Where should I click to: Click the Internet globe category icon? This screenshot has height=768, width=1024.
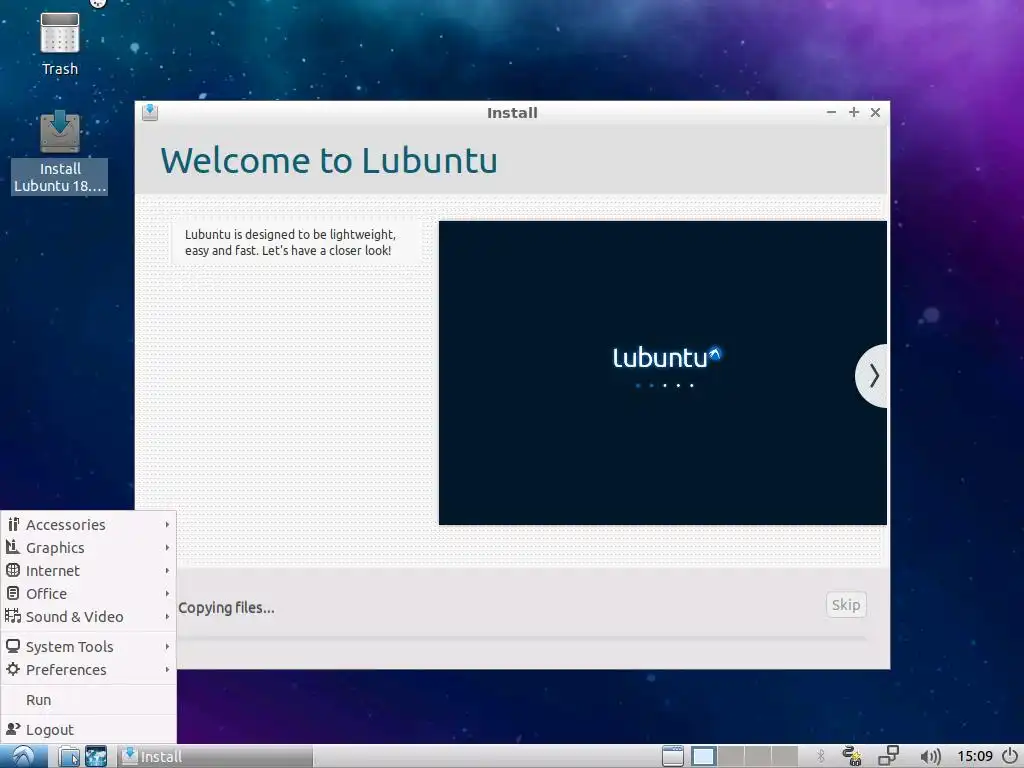click(x=13, y=570)
